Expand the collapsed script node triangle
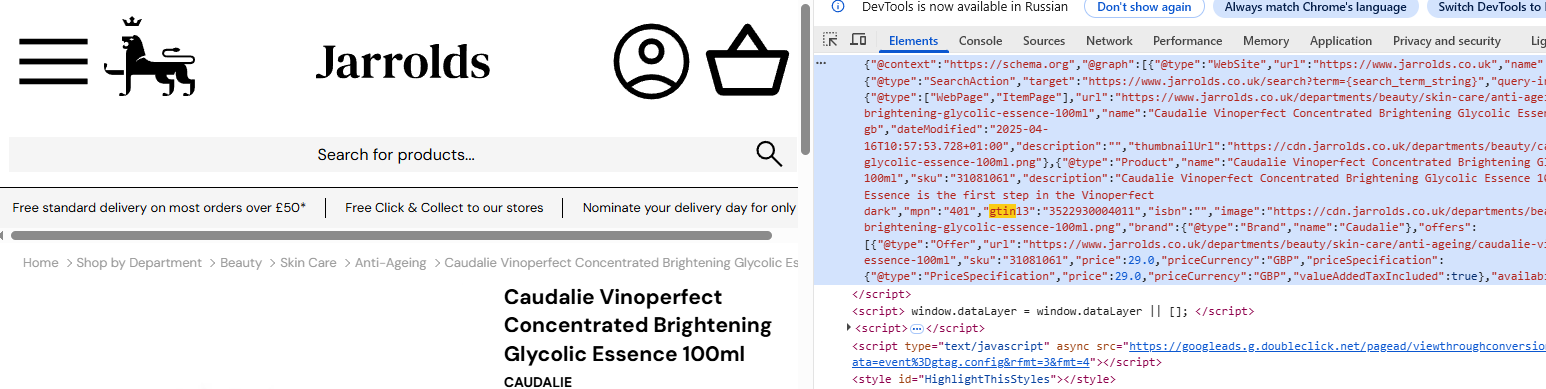Viewport: 1546px width, 389px height. click(x=850, y=328)
